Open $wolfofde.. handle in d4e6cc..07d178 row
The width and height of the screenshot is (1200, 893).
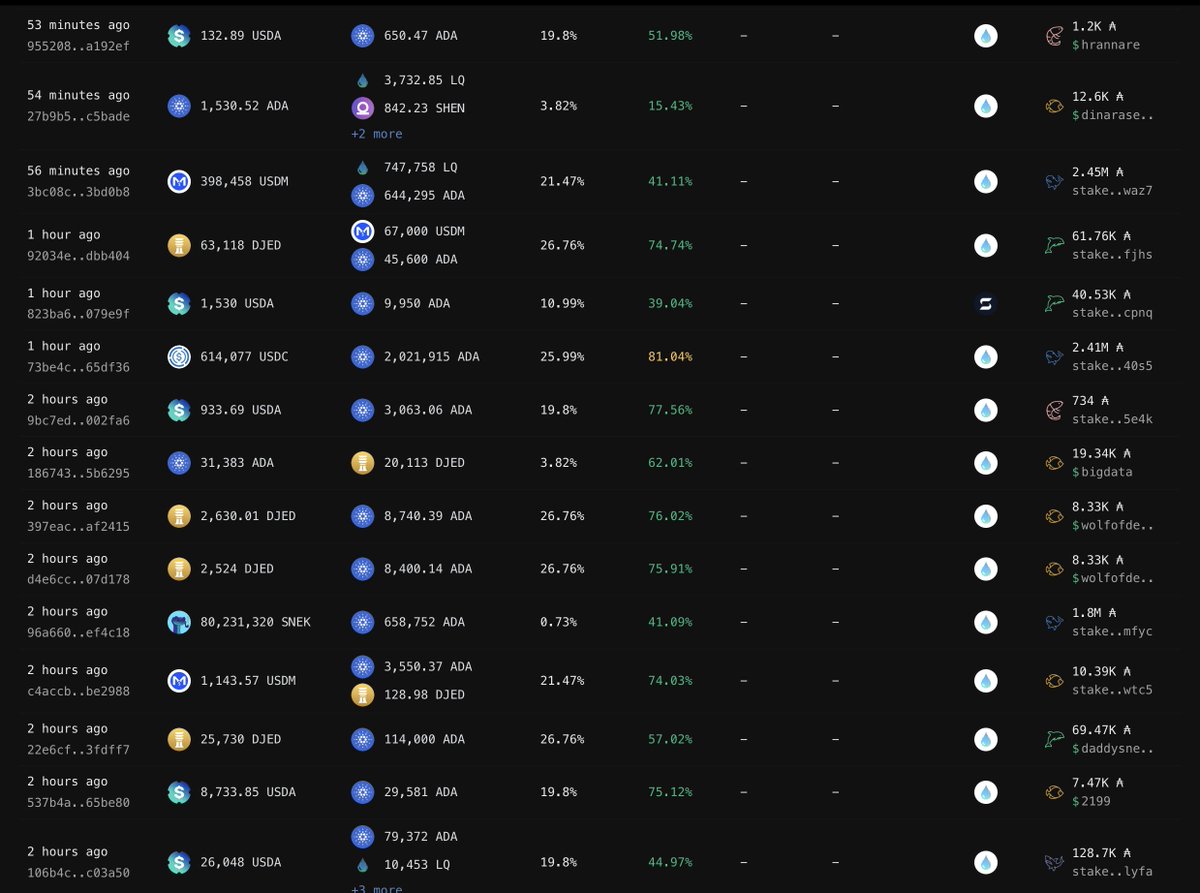(1112, 580)
